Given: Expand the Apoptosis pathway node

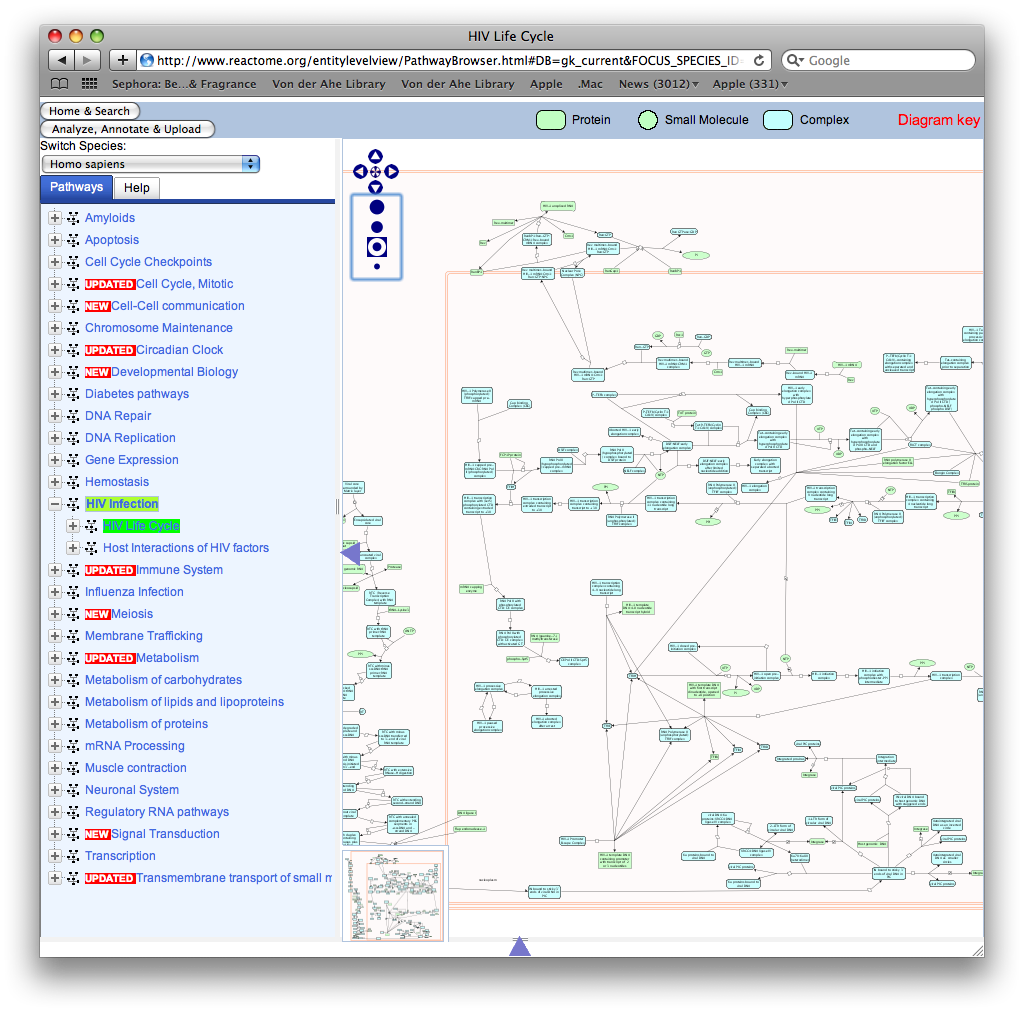Looking at the screenshot, I should tap(55, 240).
